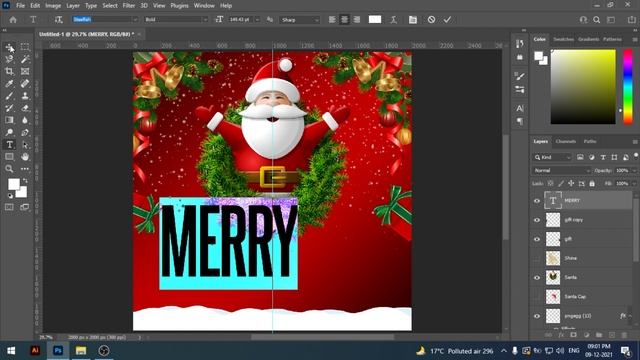Select the Brush tool
This screenshot has height=360, width=640.
9,96
